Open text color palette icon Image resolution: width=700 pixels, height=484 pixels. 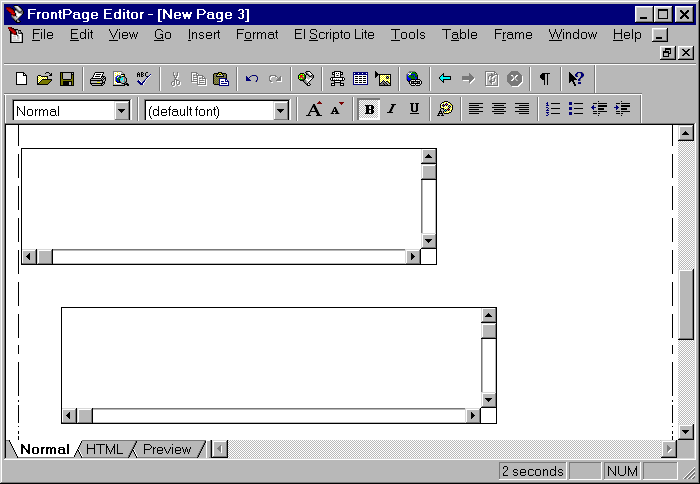point(445,108)
